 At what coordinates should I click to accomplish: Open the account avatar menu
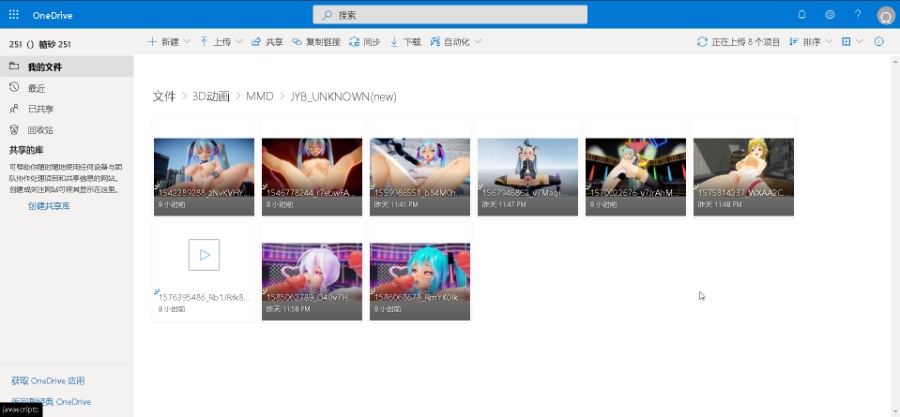886,15
